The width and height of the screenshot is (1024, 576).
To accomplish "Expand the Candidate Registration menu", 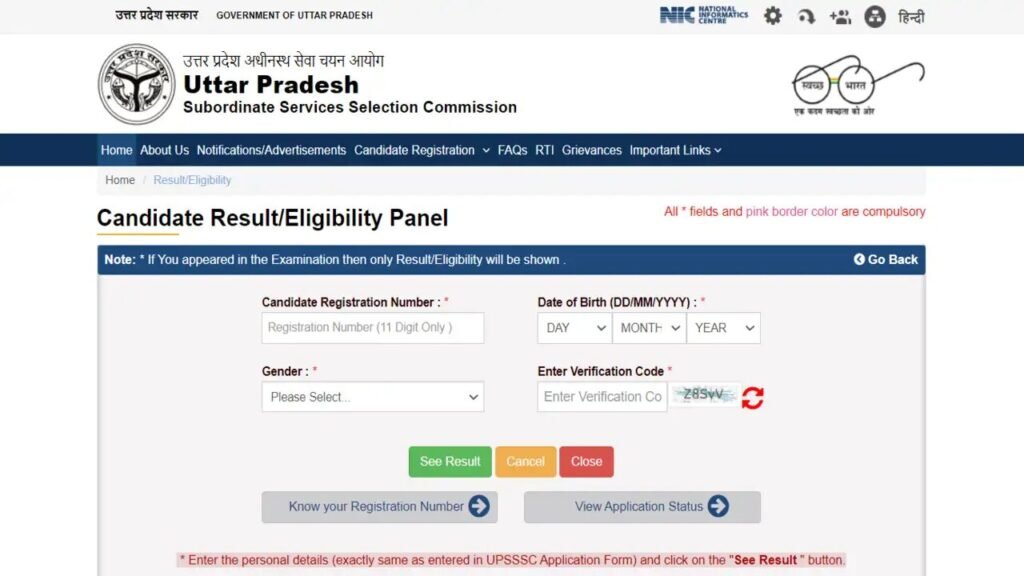I will [422, 150].
